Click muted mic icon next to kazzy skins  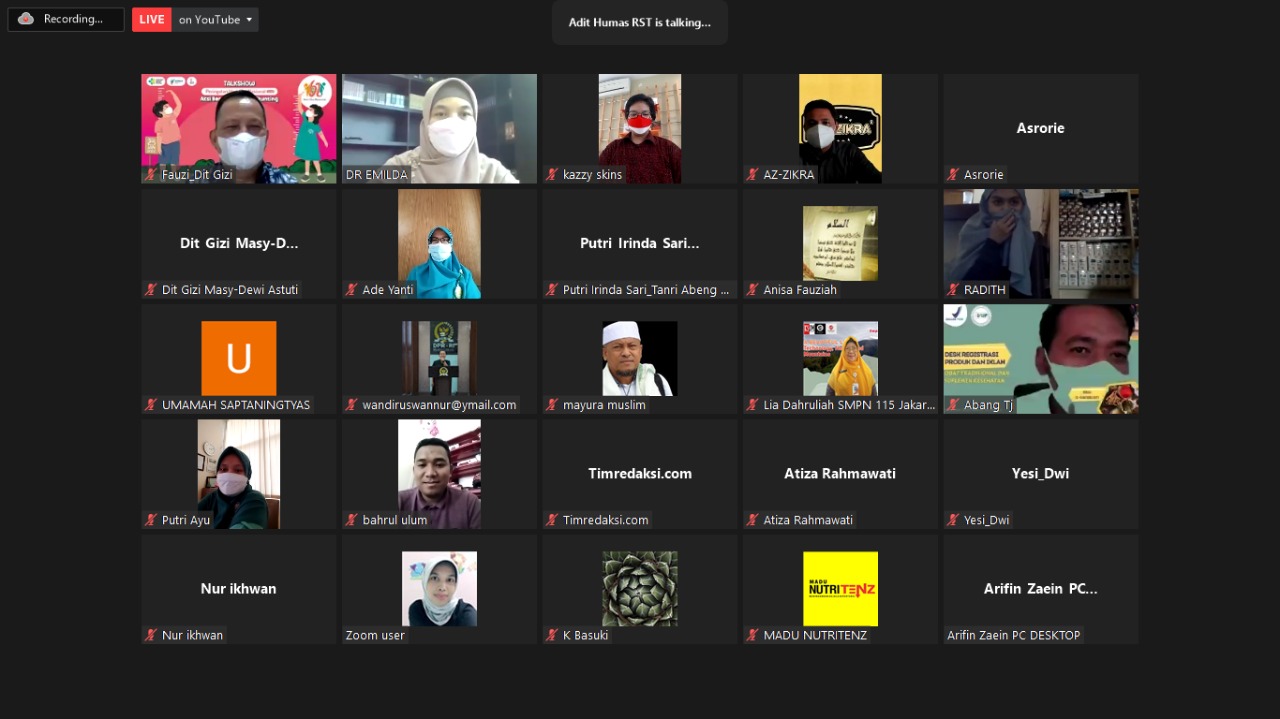click(x=552, y=175)
